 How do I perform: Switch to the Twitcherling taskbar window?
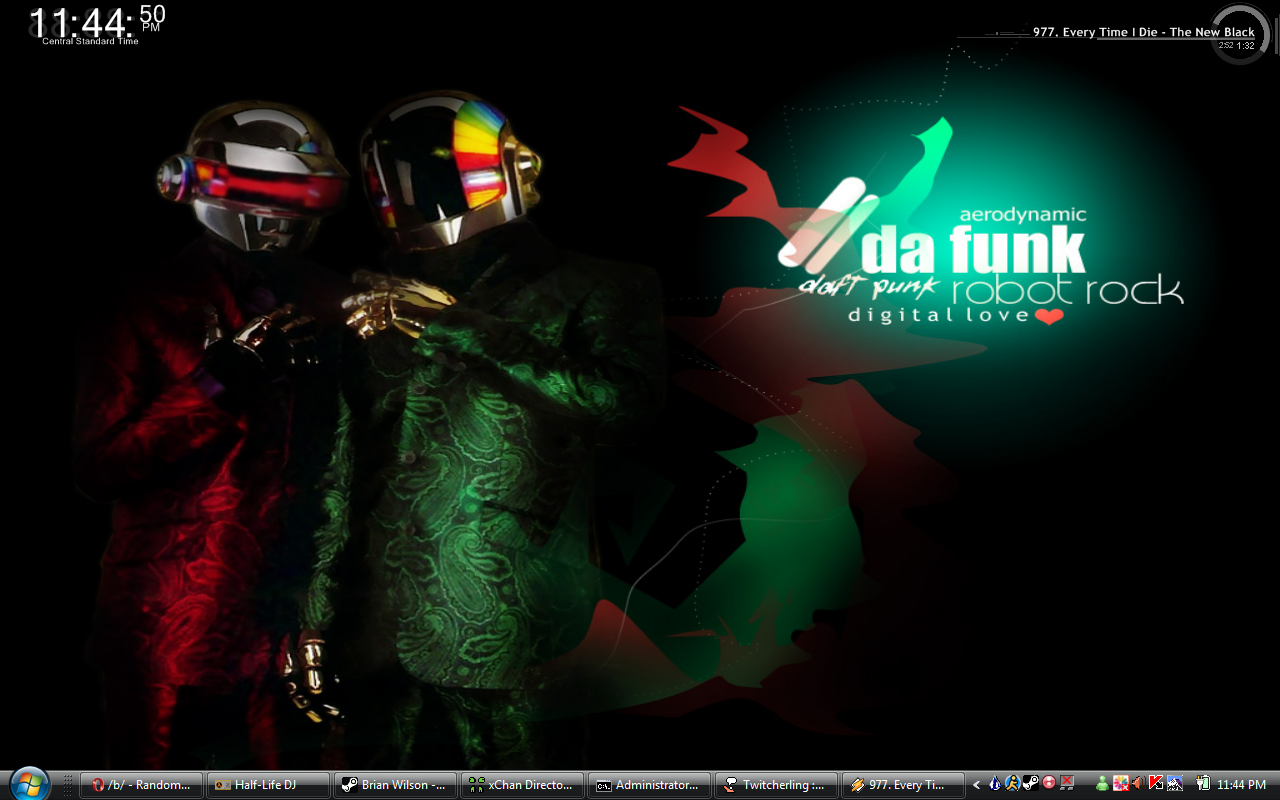click(x=776, y=785)
